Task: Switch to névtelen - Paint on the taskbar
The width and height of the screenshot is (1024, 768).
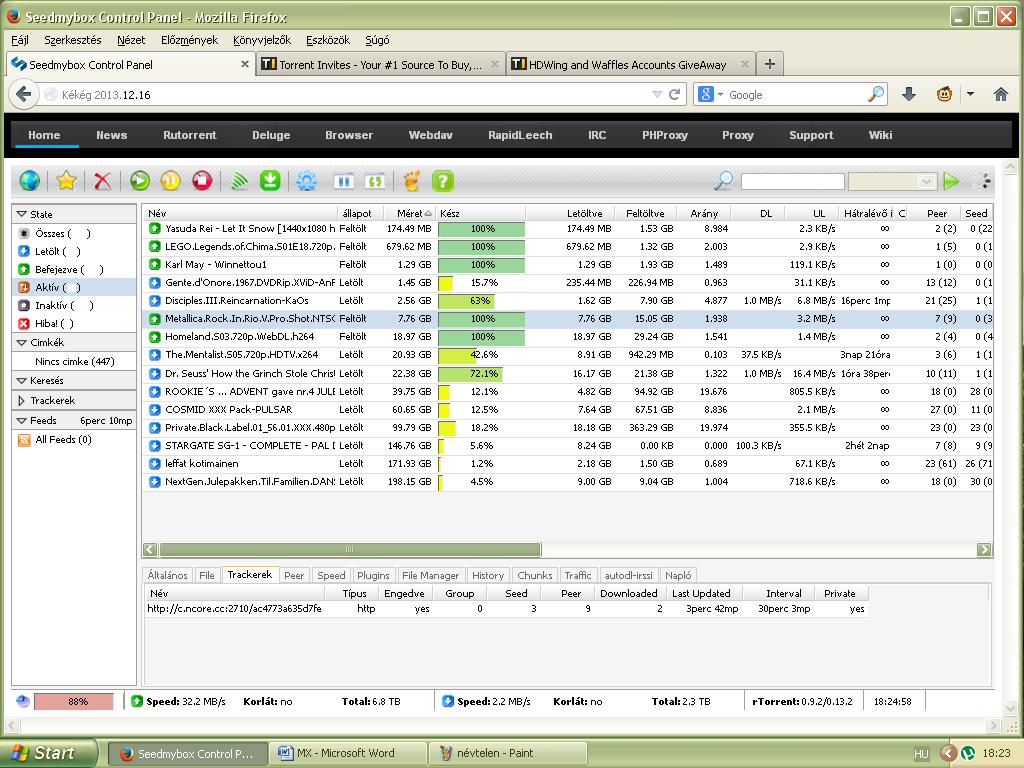Action: pos(507,753)
